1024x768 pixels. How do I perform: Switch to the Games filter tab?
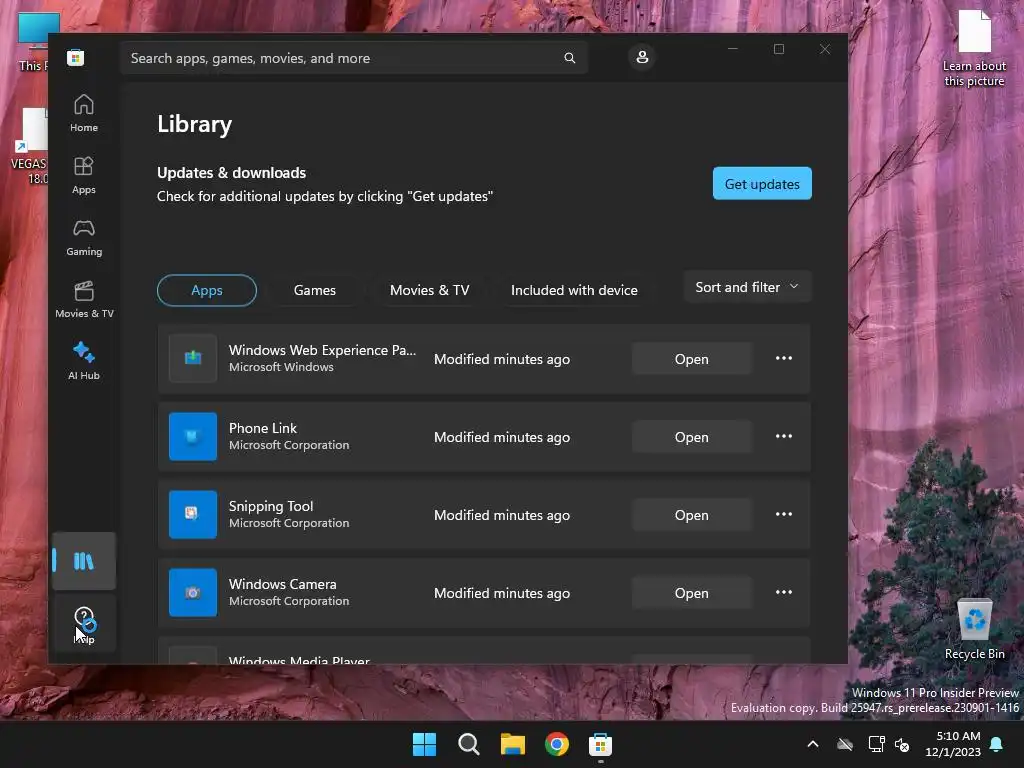315,290
